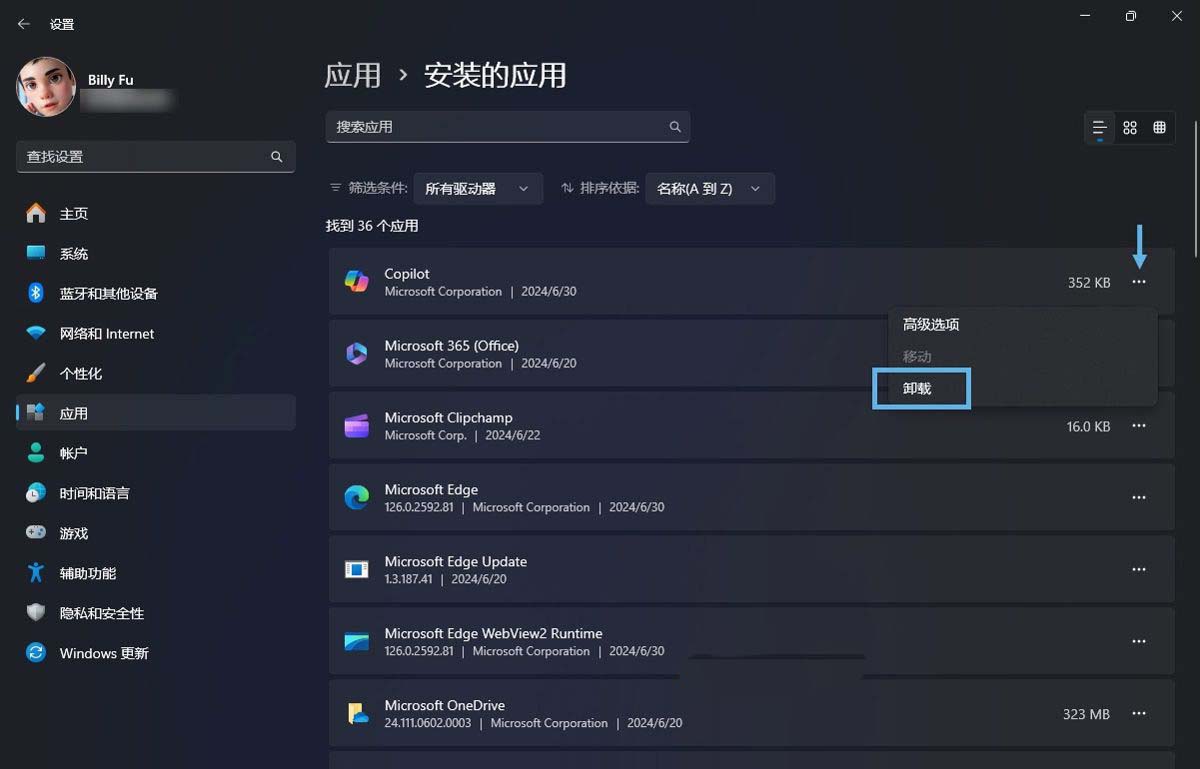Open 名称(A 到 Z) sort dropdown

tap(710, 188)
